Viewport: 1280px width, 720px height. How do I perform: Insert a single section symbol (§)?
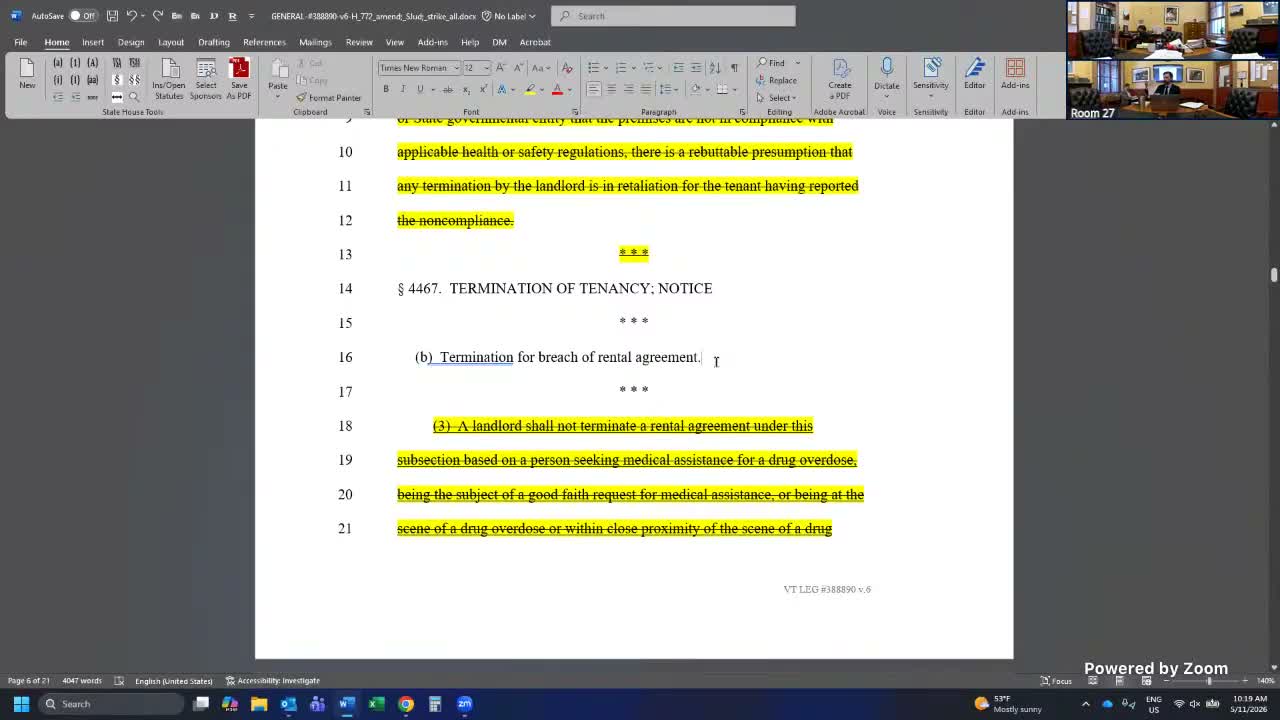117,80
